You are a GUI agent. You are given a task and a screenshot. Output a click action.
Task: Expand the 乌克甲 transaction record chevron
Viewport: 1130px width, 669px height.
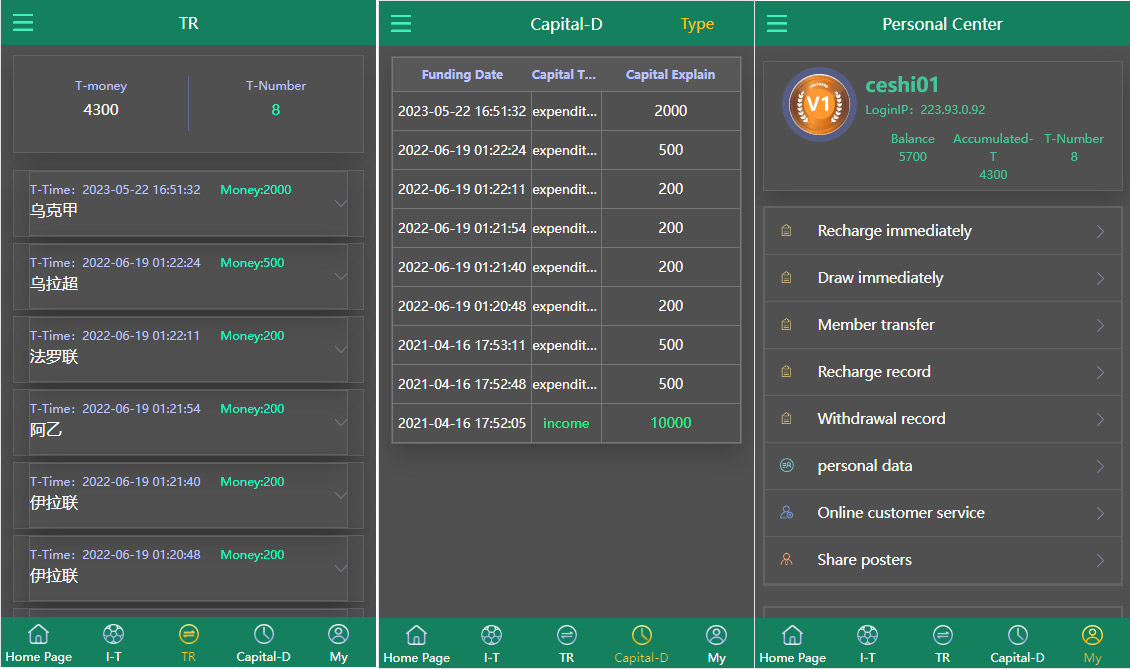point(341,203)
